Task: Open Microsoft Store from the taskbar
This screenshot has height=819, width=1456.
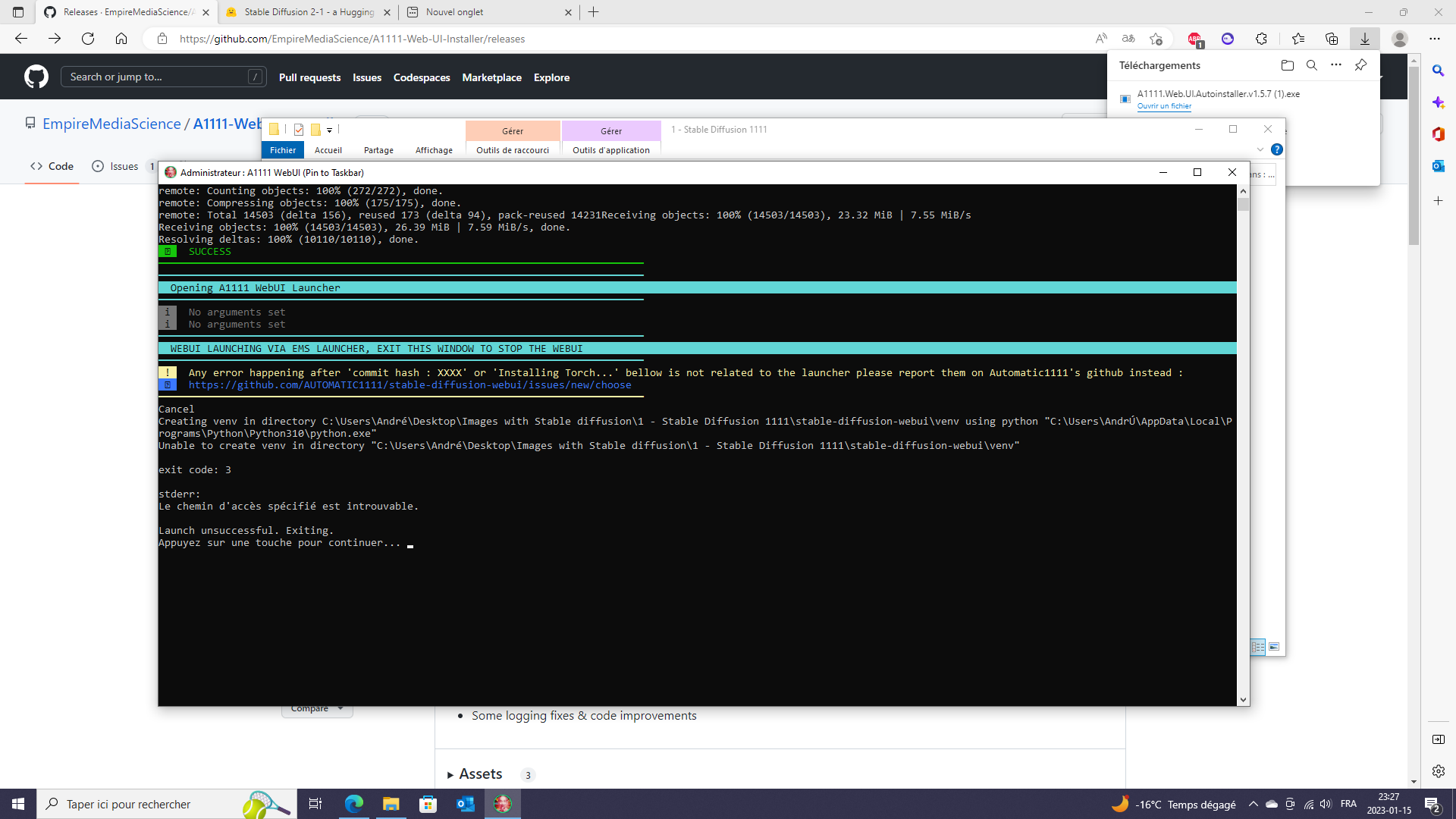Action: 428,804
